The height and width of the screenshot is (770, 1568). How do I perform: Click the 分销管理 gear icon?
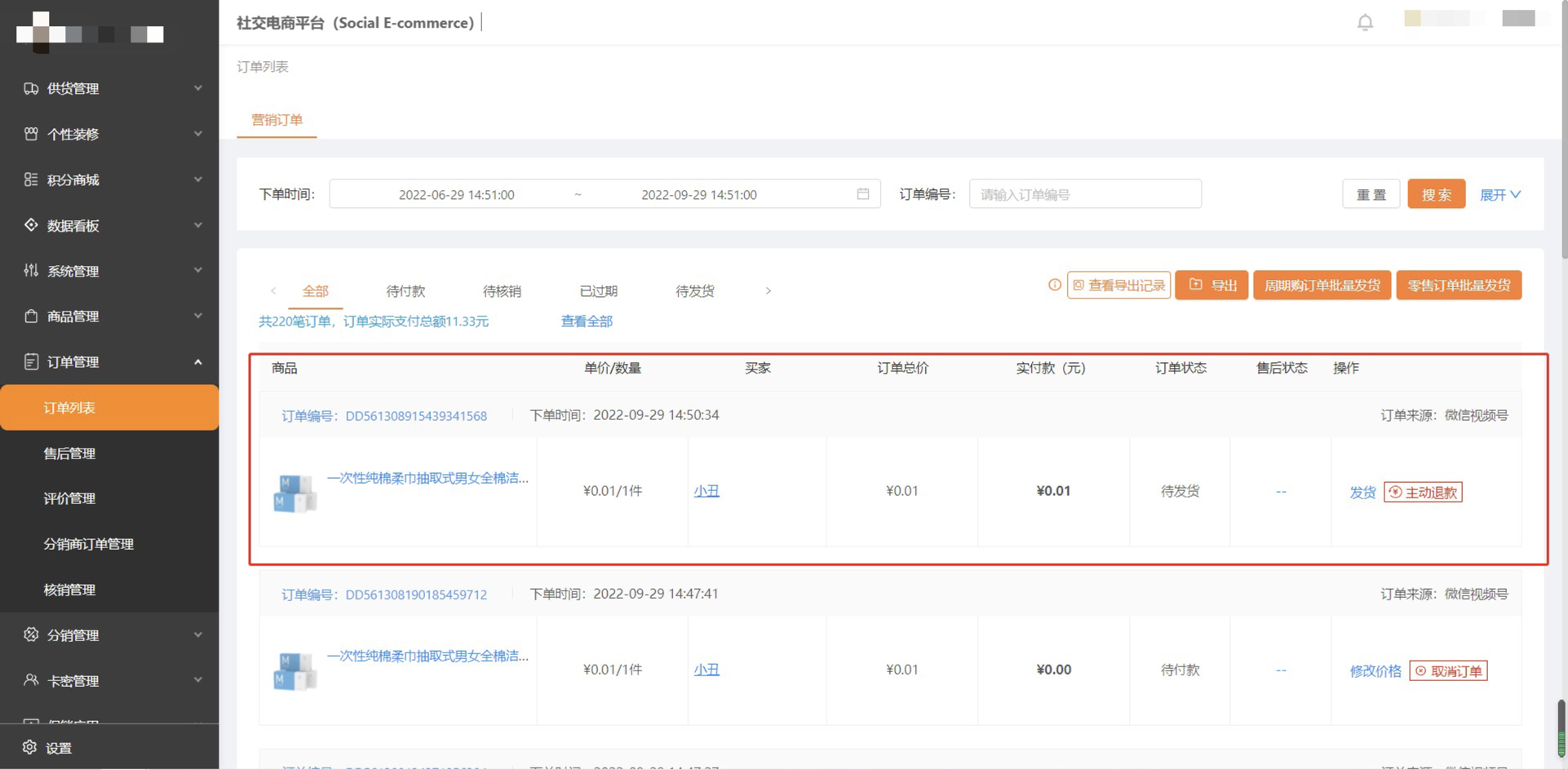(x=31, y=635)
